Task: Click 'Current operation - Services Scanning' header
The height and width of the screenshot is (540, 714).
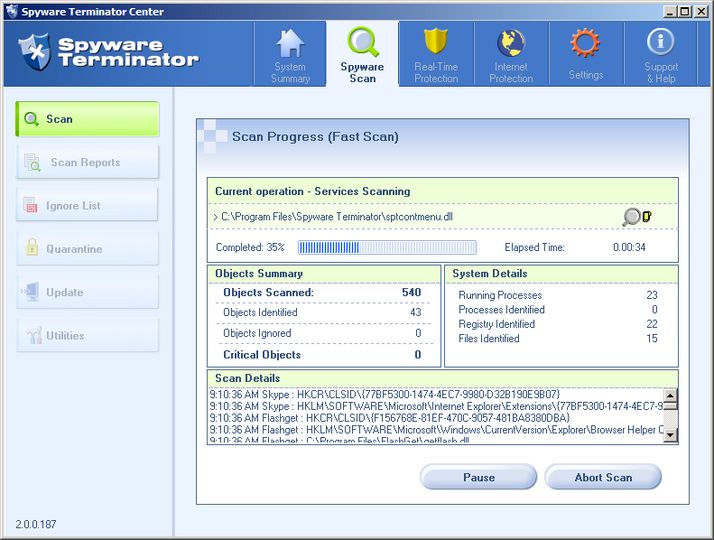Action: tap(312, 191)
